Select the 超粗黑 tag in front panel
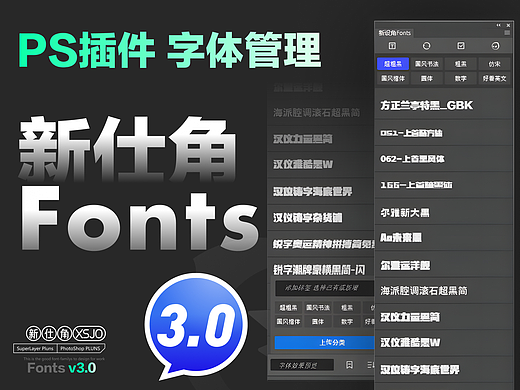The height and width of the screenshot is (390, 520). [x=393, y=64]
